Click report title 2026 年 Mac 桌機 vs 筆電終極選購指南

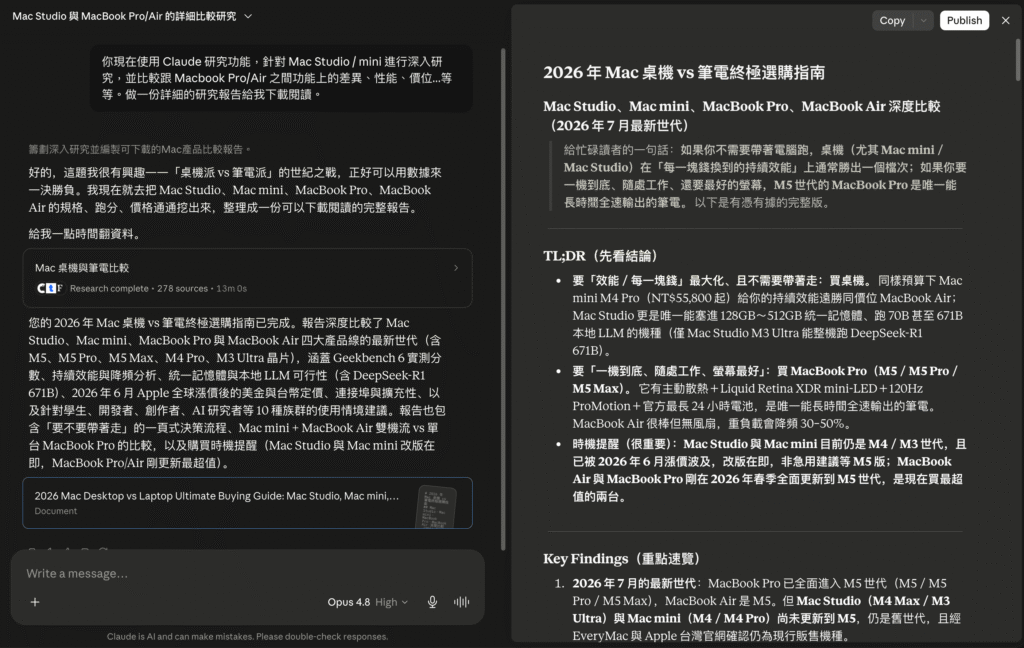[684, 73]
